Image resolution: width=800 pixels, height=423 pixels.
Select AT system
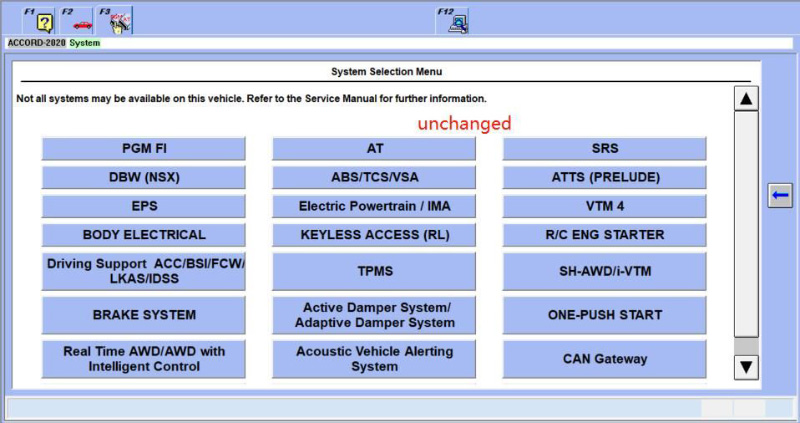tap(374, 148)
